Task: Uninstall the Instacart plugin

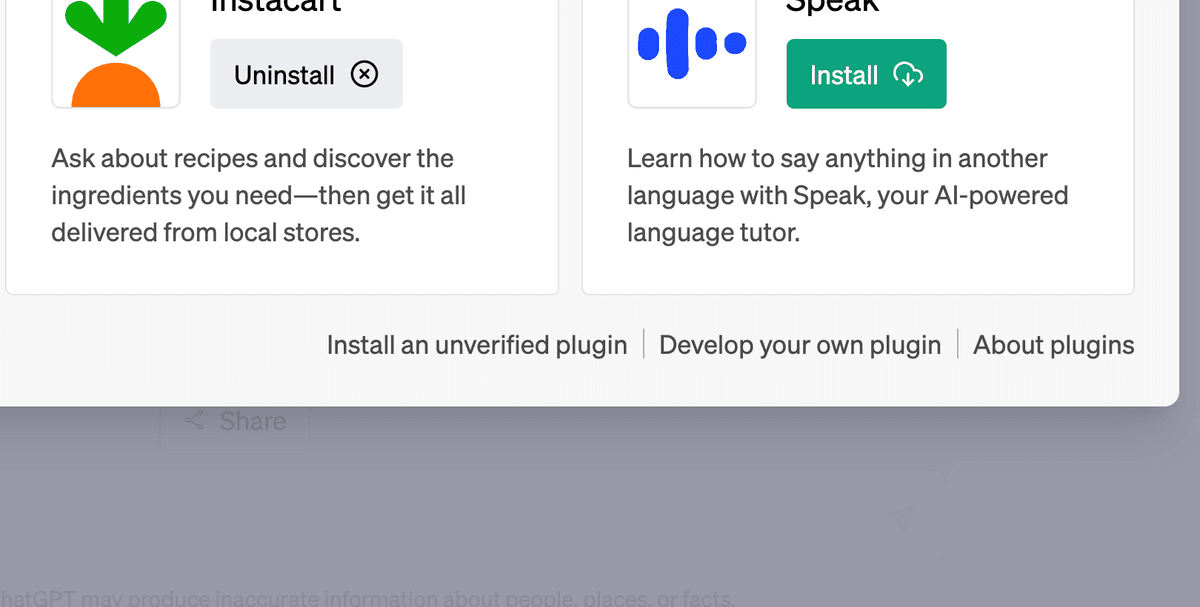Action: pos(306,74)
